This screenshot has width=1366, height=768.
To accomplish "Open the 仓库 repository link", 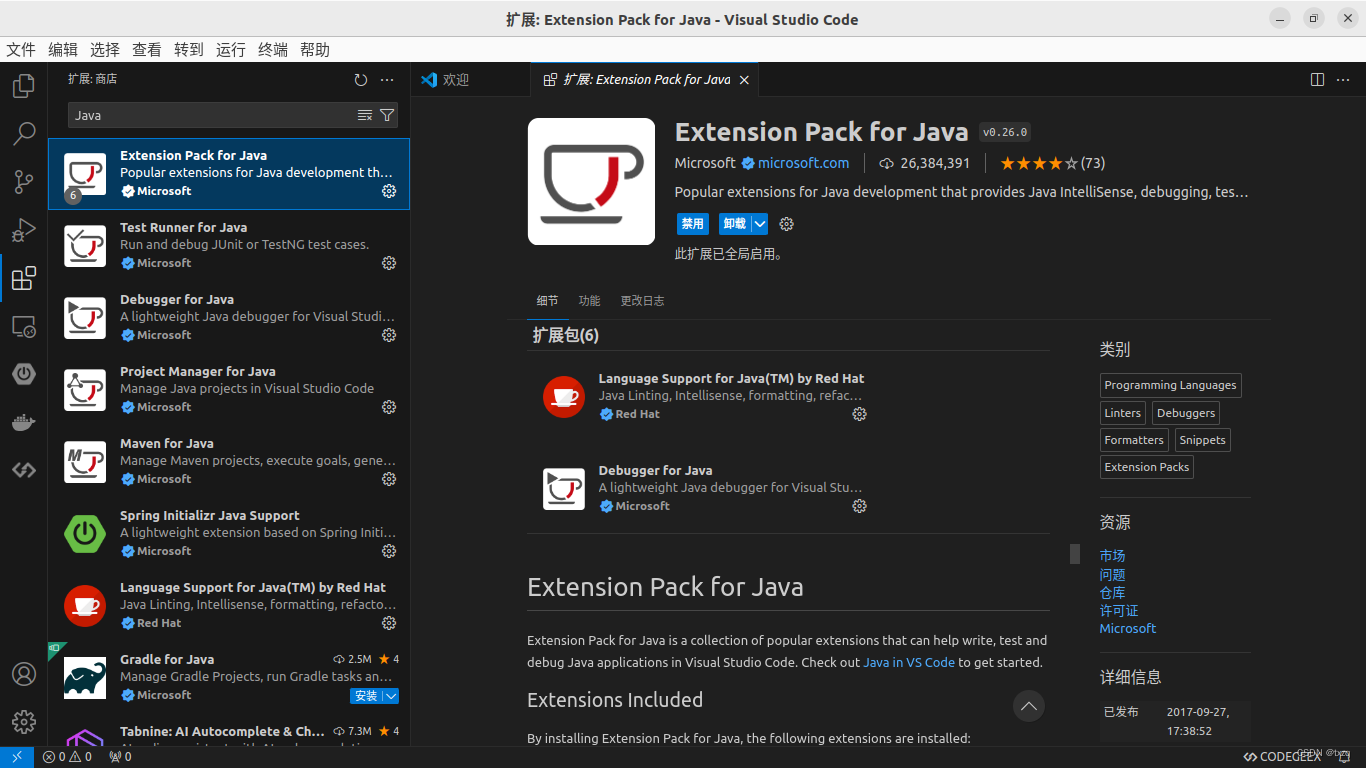I will (1112, 592).
